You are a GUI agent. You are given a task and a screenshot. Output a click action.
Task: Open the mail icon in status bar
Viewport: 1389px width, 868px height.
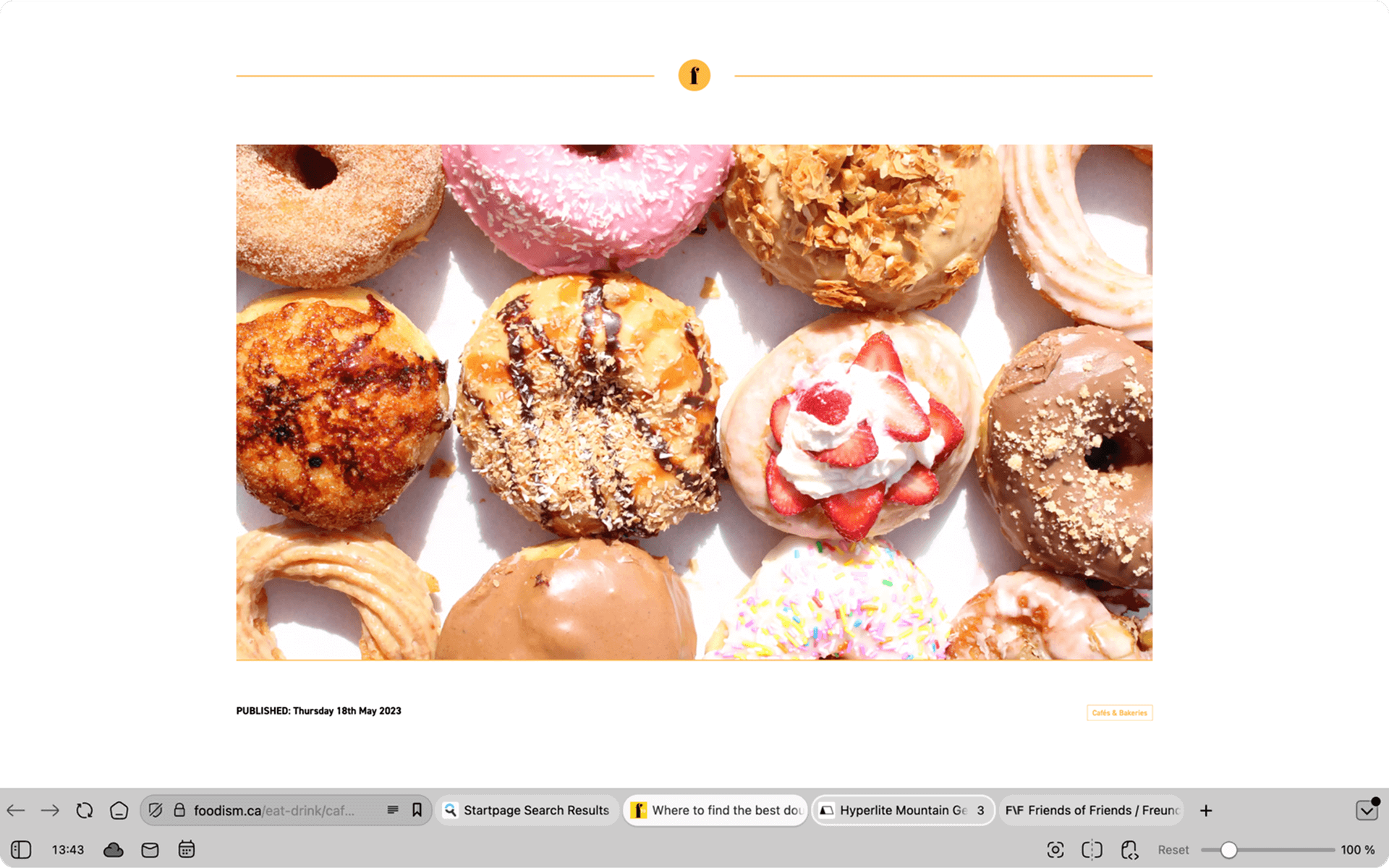point(150,849)
